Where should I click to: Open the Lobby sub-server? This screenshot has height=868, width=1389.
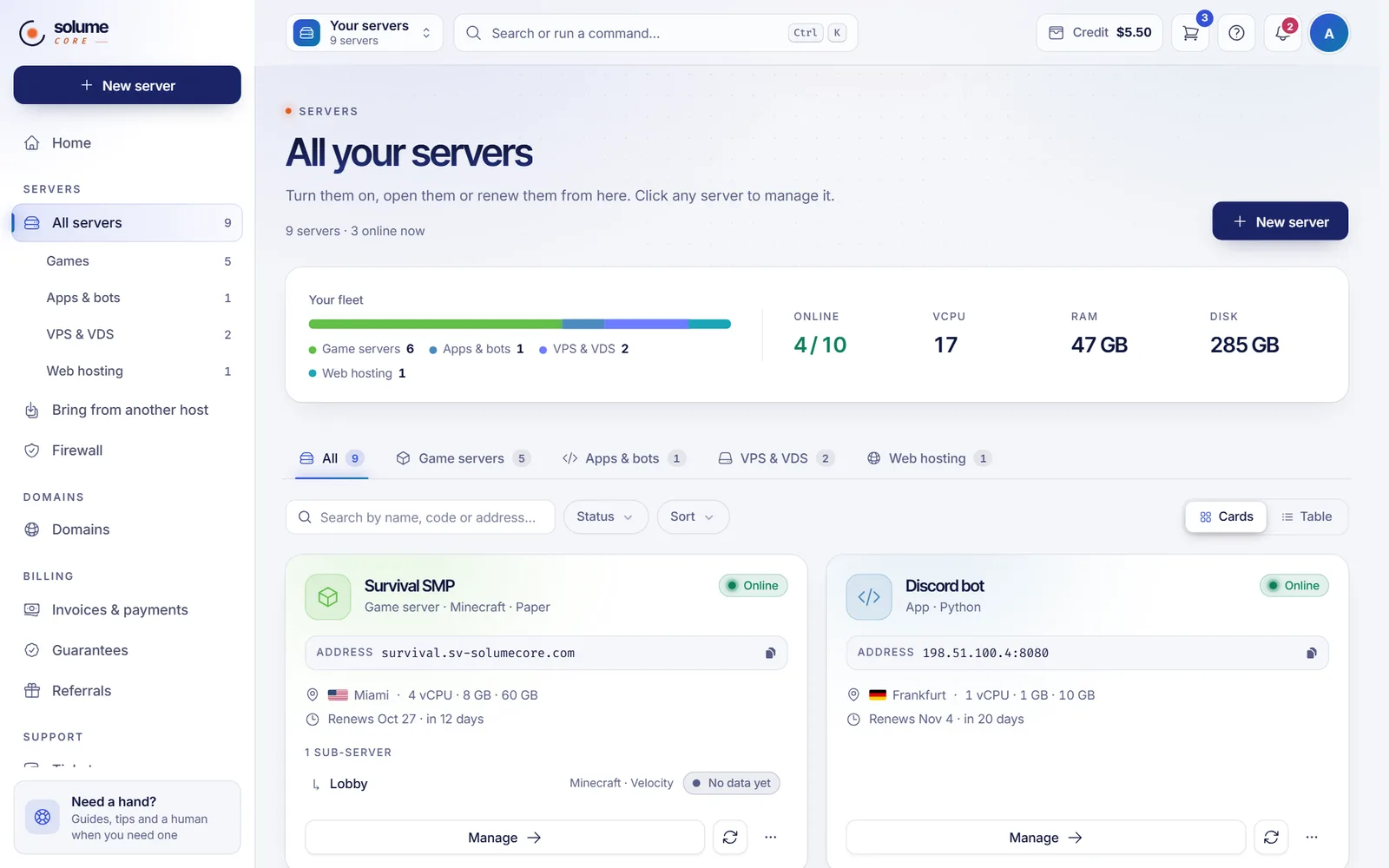coord(545,783)
